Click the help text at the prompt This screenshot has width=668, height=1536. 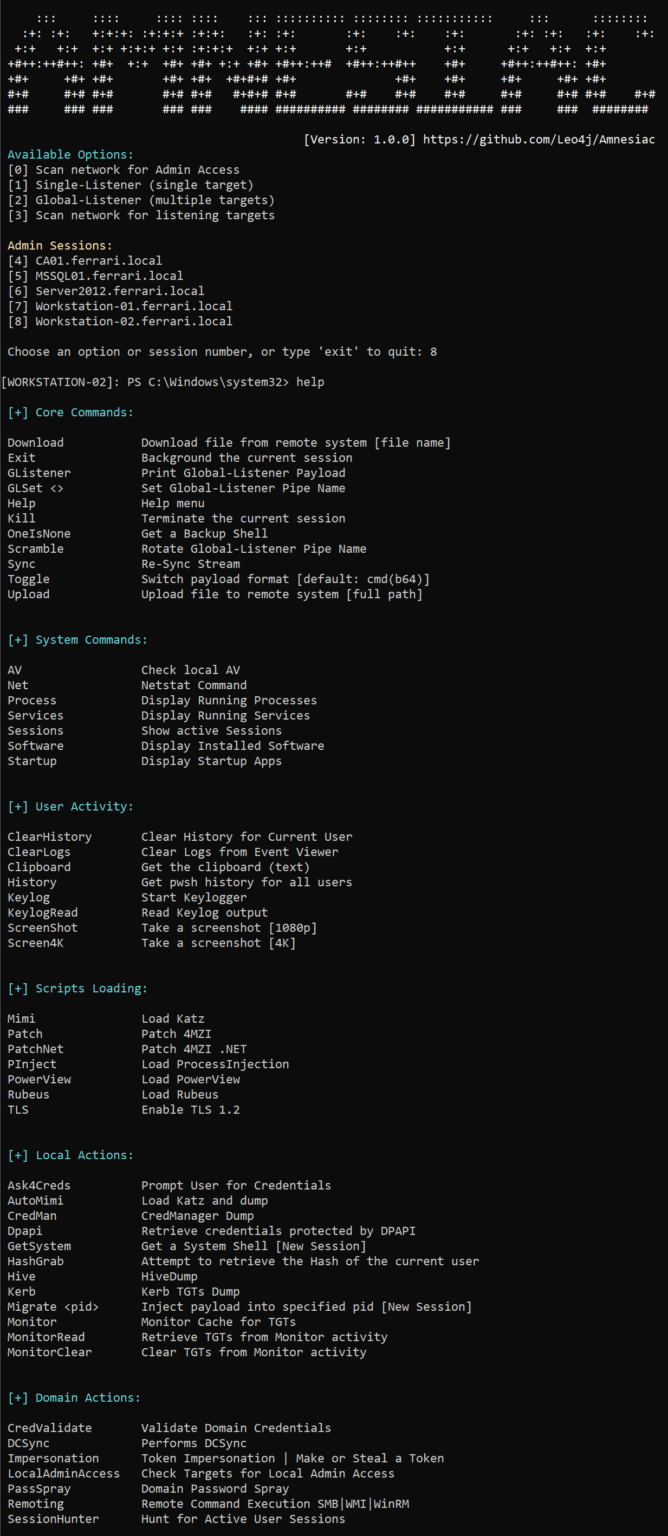310,382
